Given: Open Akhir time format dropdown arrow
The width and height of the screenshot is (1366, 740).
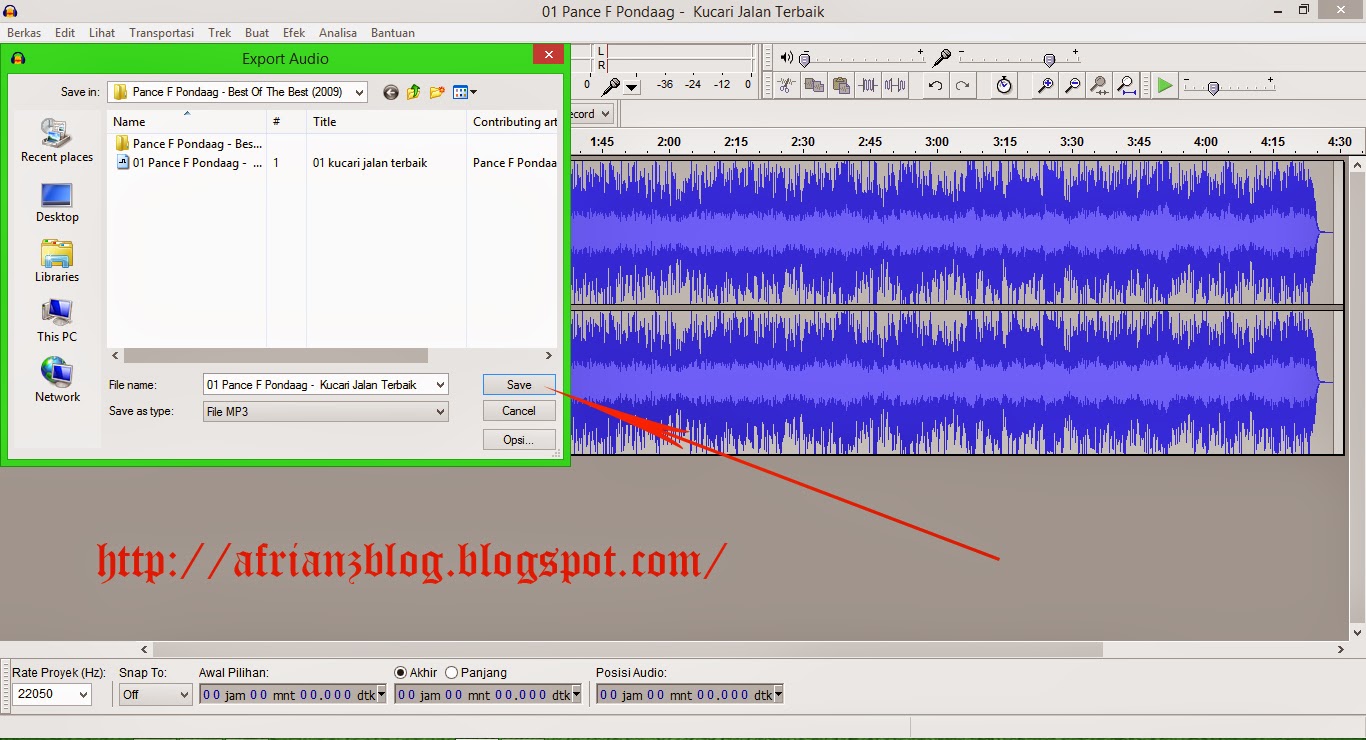Looking at the screenshot, I should pyautogui.click(x=576, y=694).
